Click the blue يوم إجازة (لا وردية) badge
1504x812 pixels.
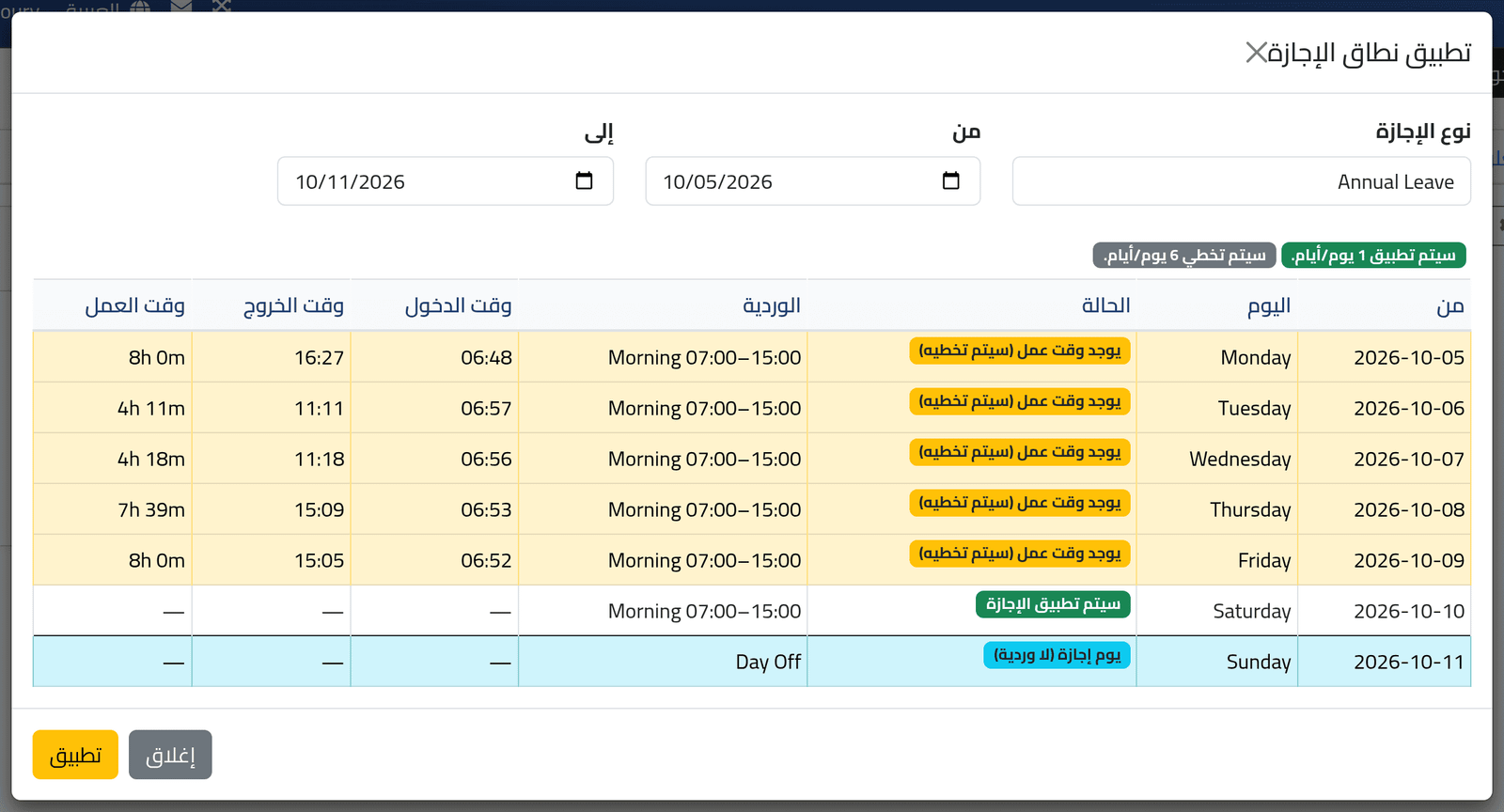point(1057,655)
